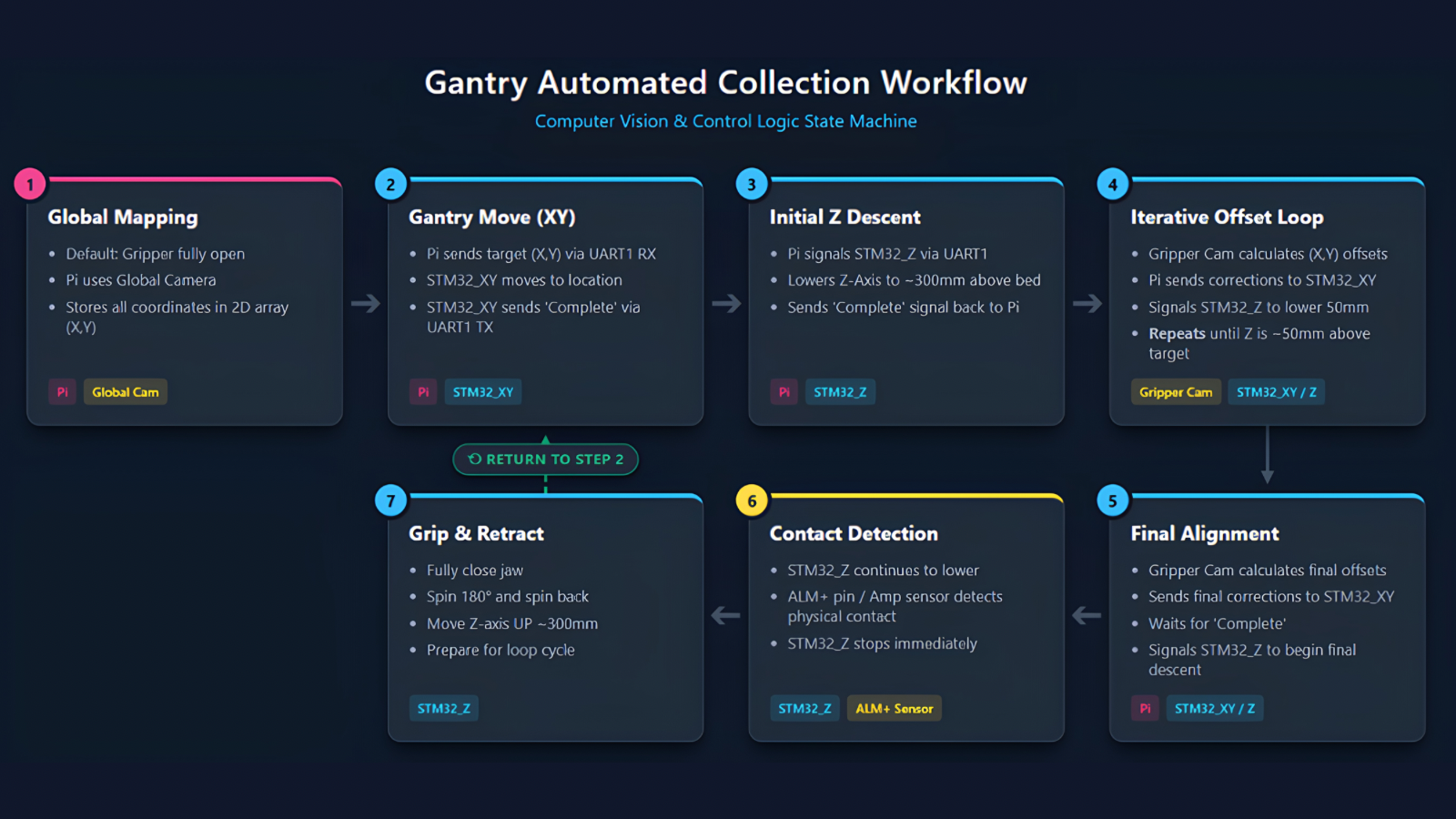
Task: Select the step 3 circle badge
Action: (752, 185)
